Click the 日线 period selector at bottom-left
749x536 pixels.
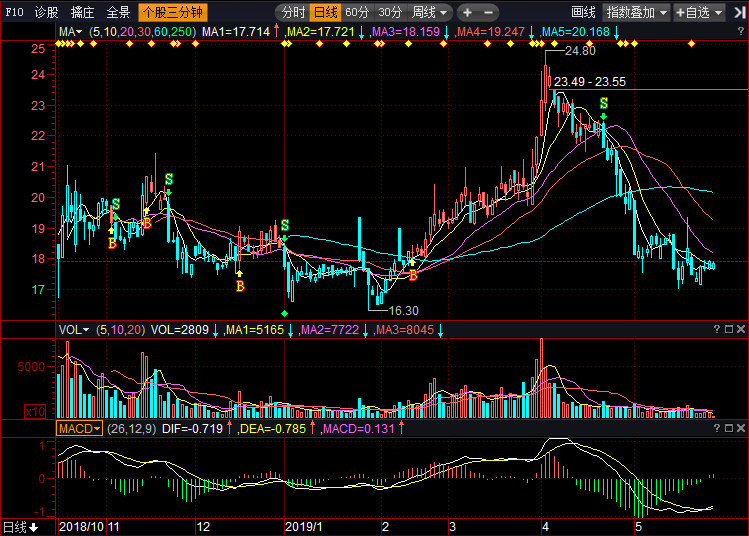tap(20, 526)
